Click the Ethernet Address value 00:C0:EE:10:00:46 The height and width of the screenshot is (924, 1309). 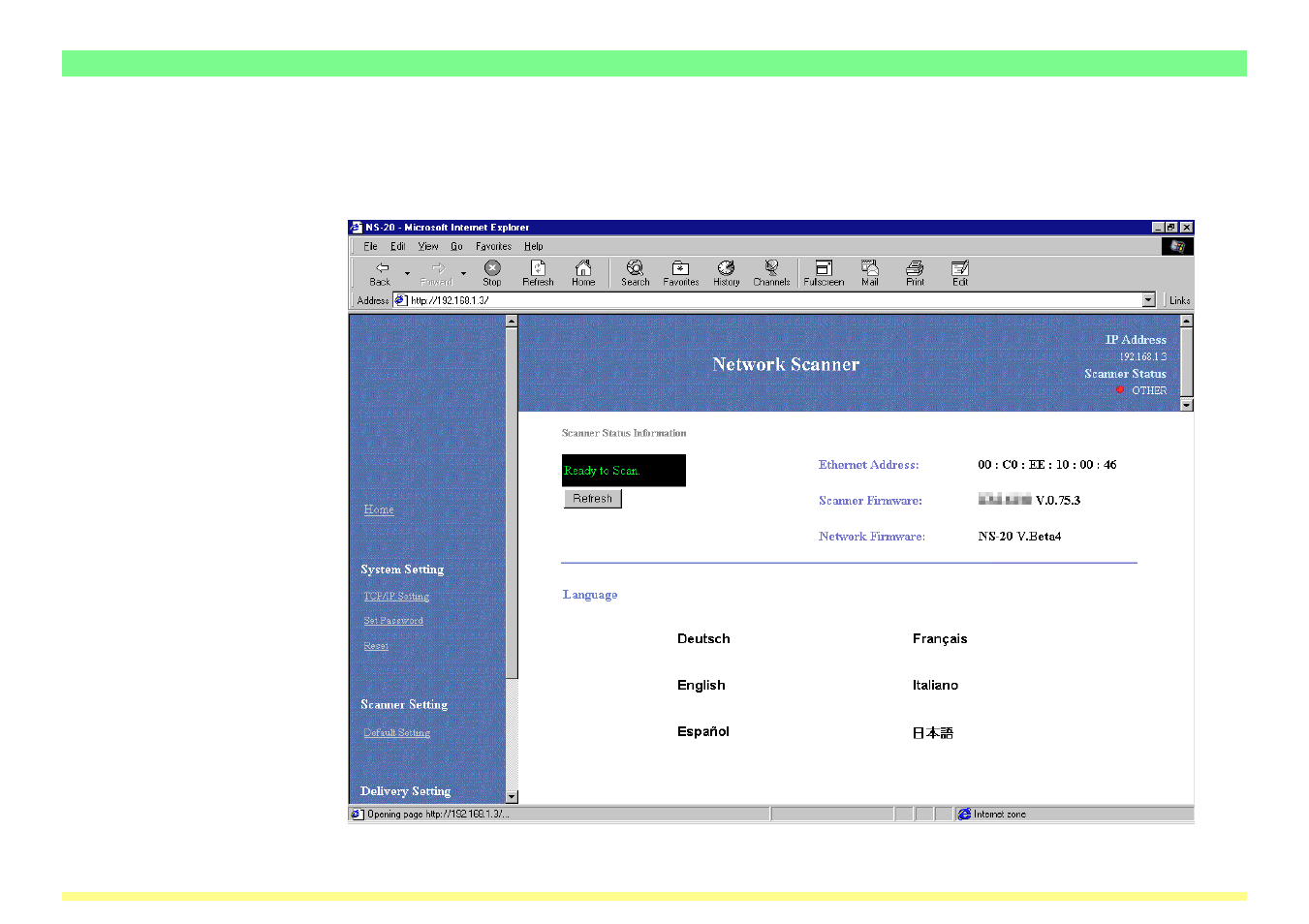click(x=1046, y=465)
